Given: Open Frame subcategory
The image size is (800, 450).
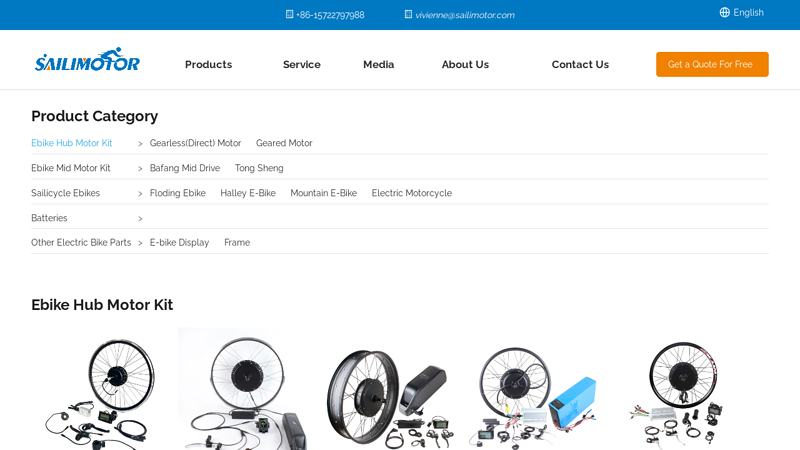Looking at the screenshot, I should (x=237, y=242).
